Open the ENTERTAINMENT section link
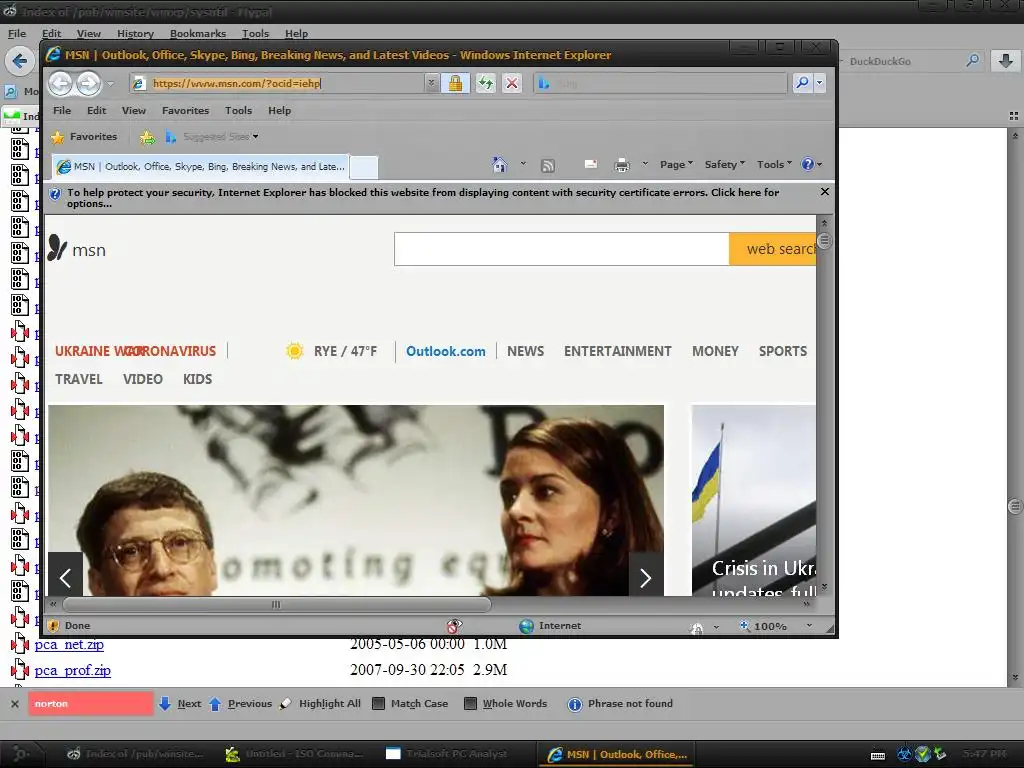 (618, 351)
